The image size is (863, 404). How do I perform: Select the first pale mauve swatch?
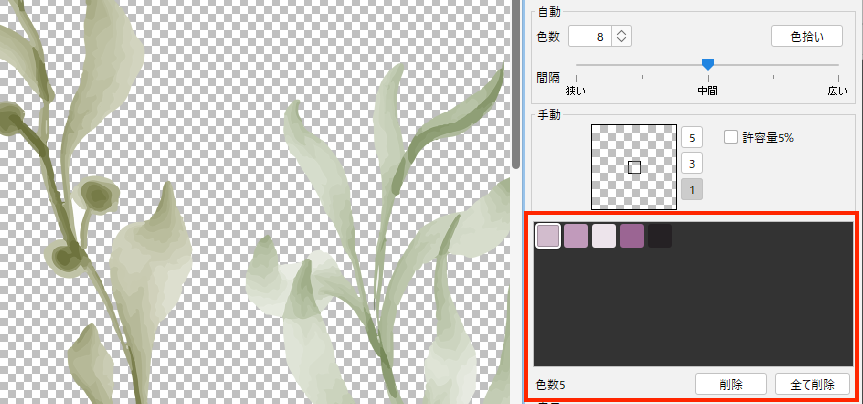[x=549, y=236]
